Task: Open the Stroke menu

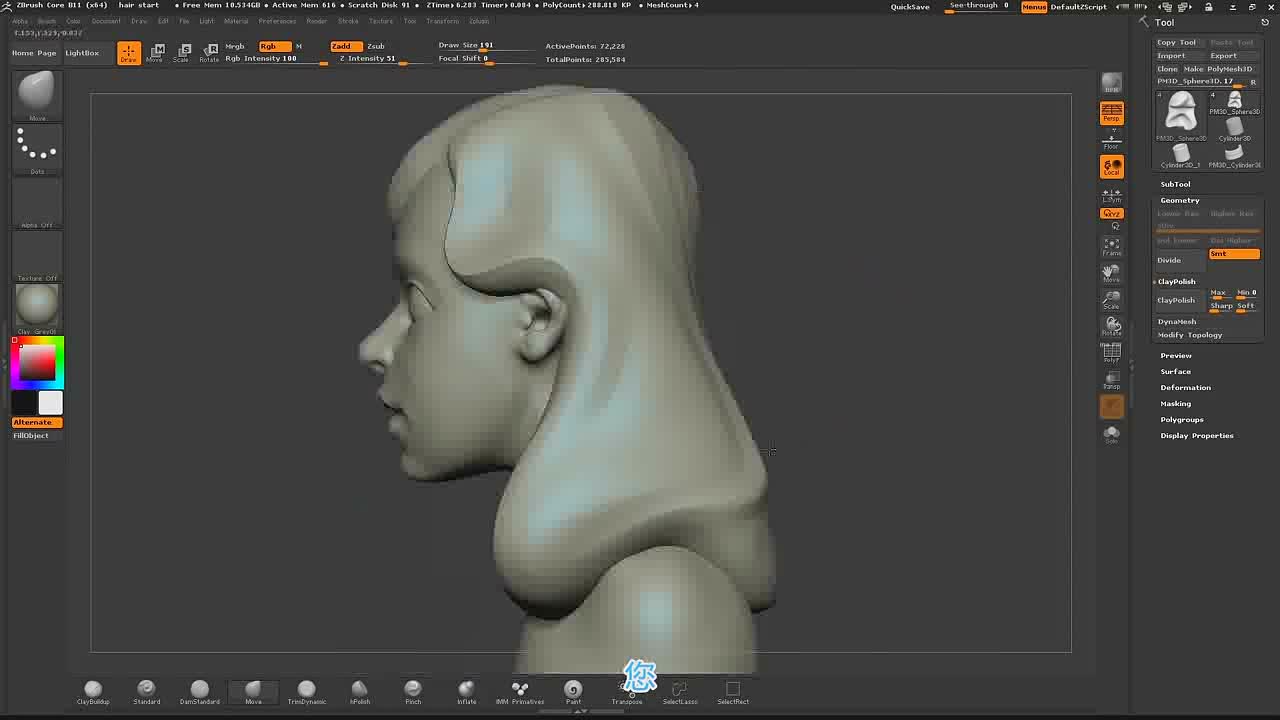Action: [348, 21]
